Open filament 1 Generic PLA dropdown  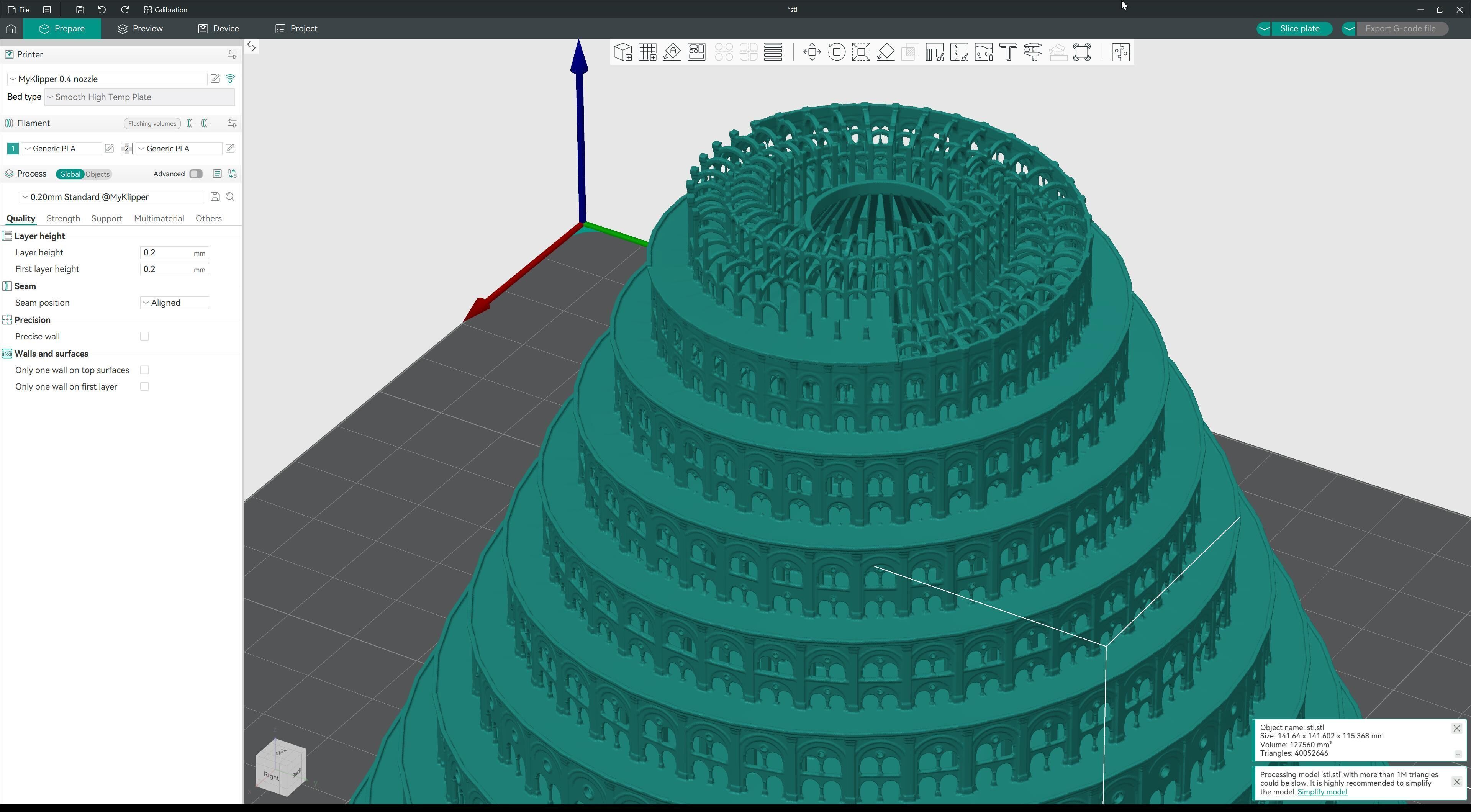click(62, 149)
